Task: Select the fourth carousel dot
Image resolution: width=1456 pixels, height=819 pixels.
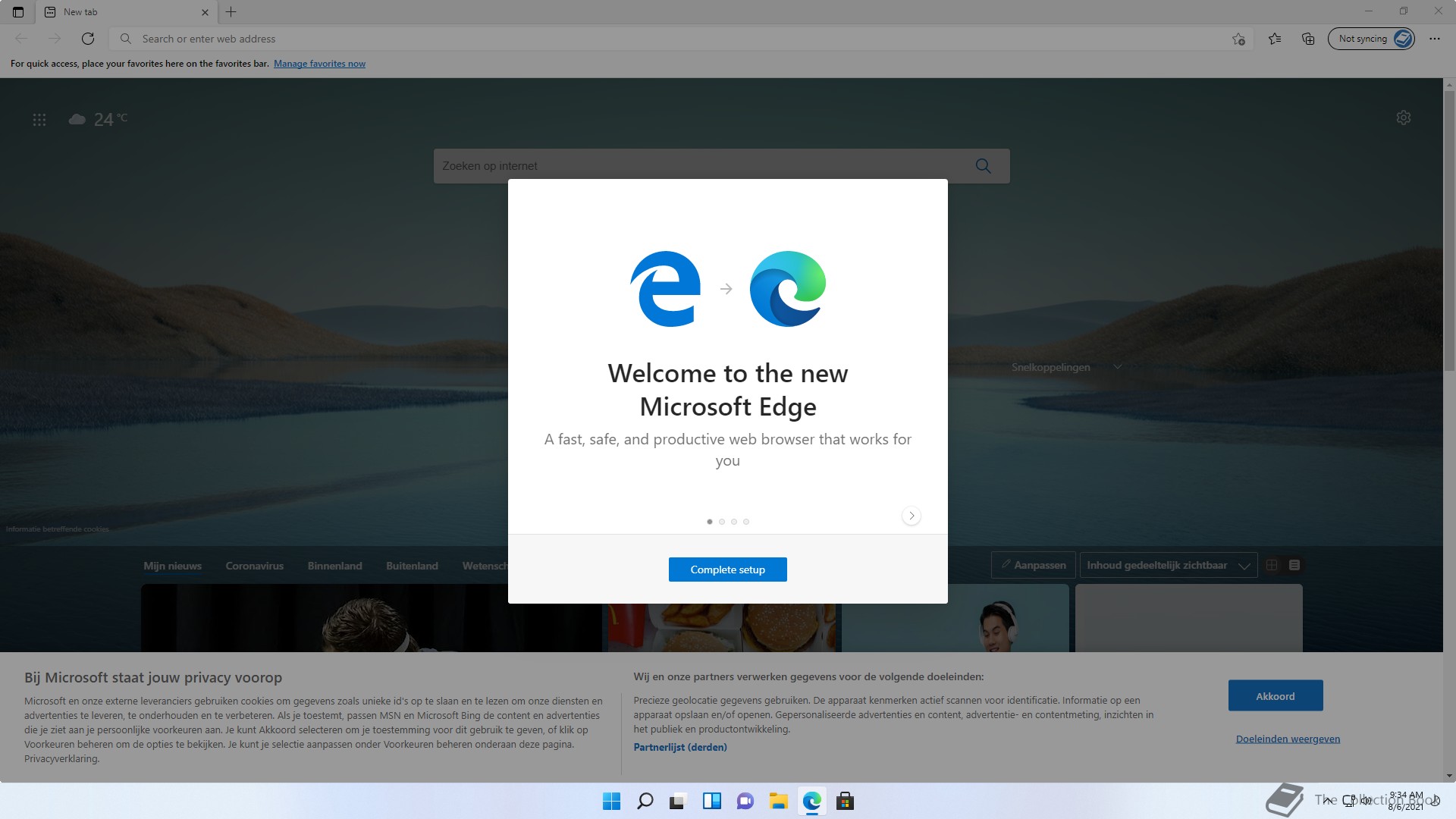Action: point(746,522)
